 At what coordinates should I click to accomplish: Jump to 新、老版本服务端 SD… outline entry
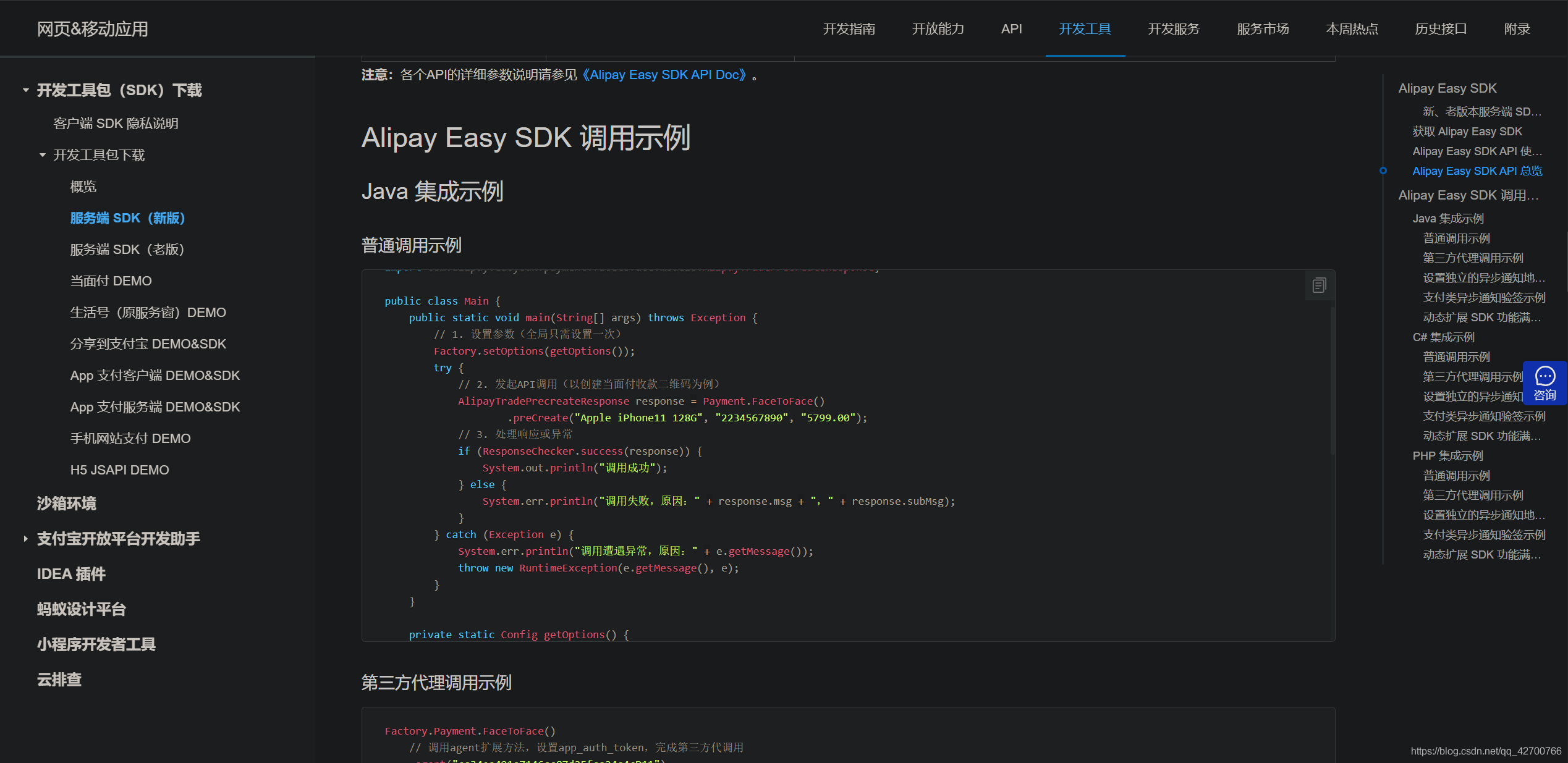[1481, 112]
